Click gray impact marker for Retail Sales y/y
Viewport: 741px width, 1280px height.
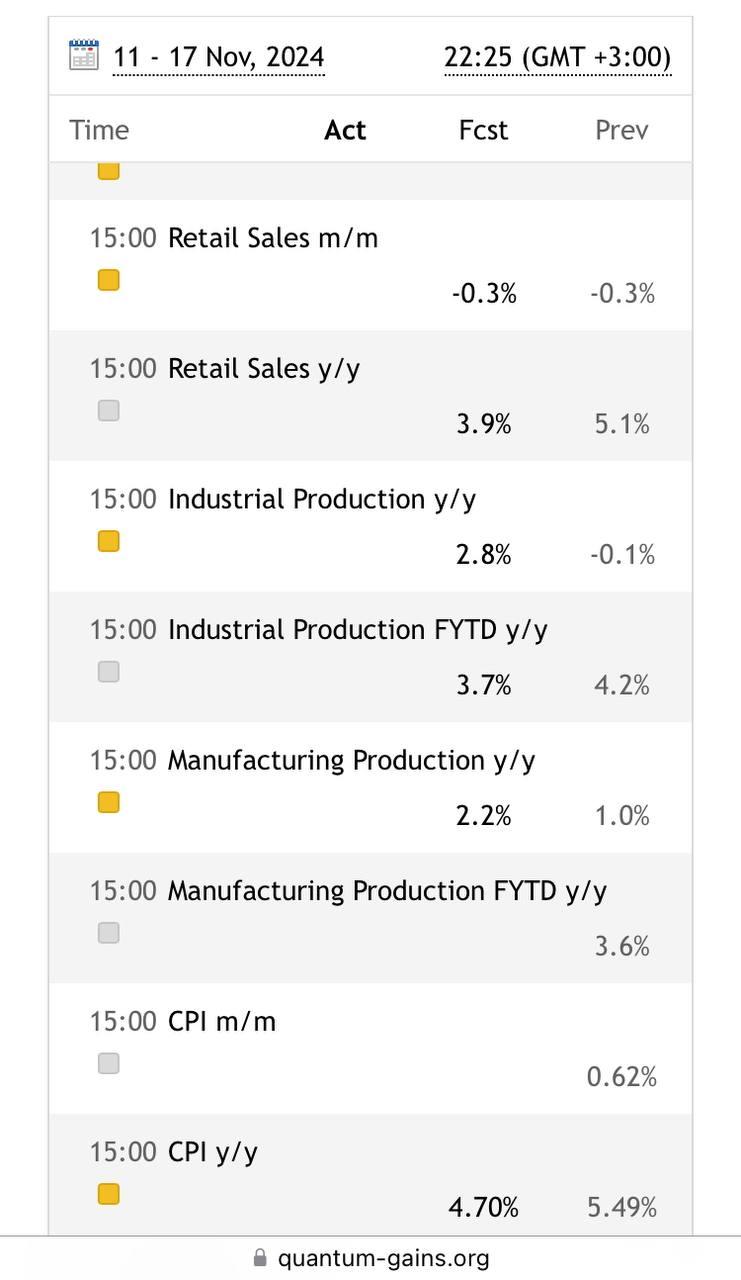[x=109, y=410]
